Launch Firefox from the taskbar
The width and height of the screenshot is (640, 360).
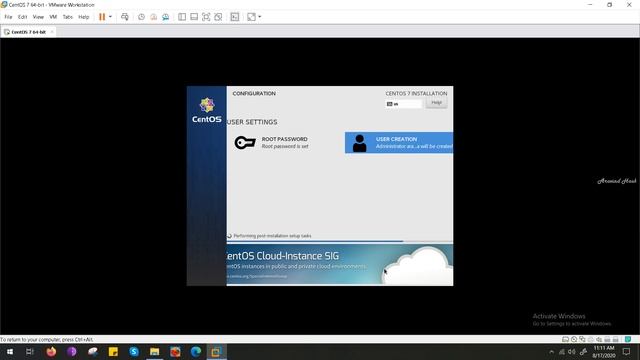tap(51, 351)
